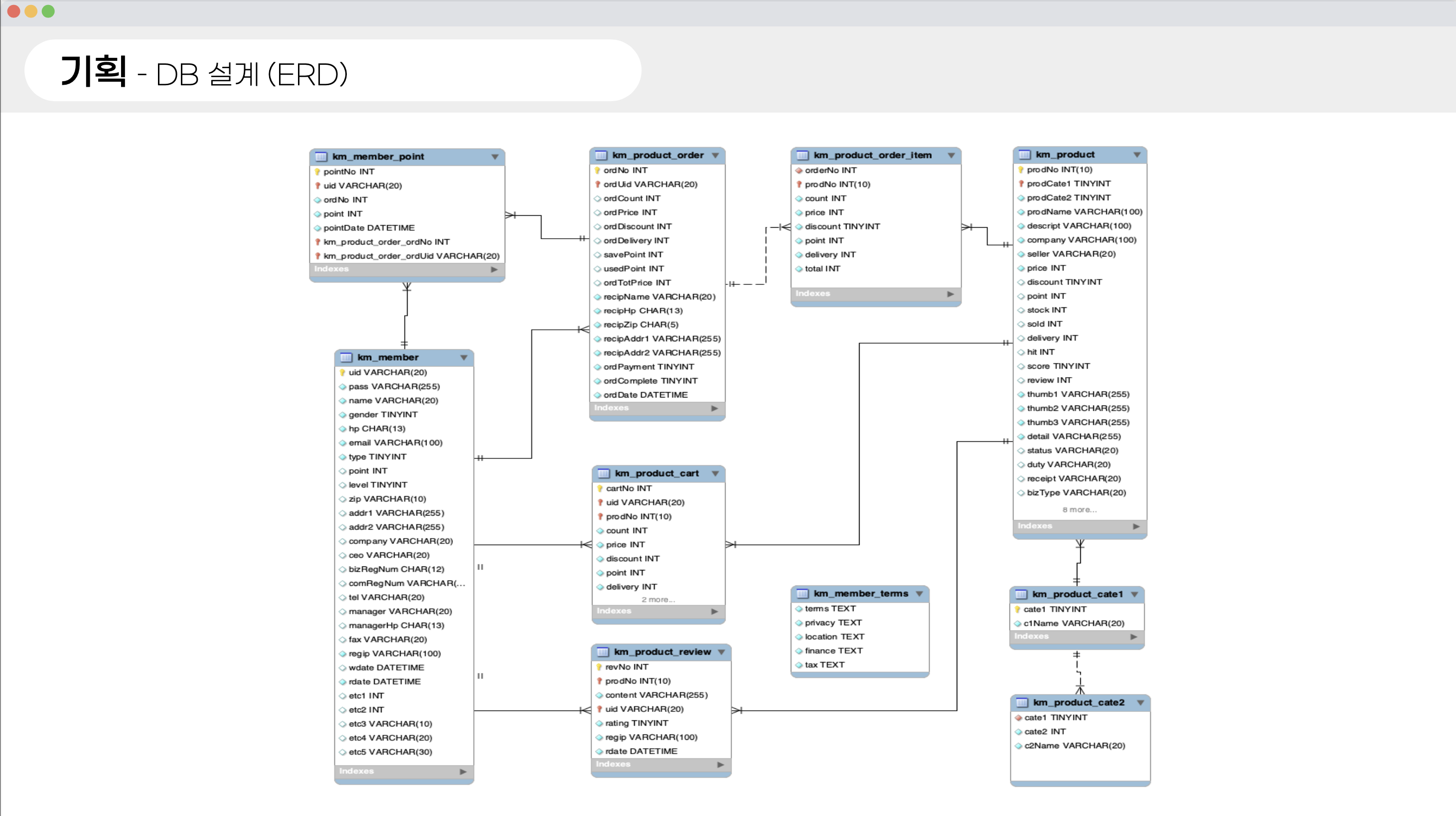Screen dimensions: 1456x816
Task: Click the yellow minimize window button
Action: (31, 11)
